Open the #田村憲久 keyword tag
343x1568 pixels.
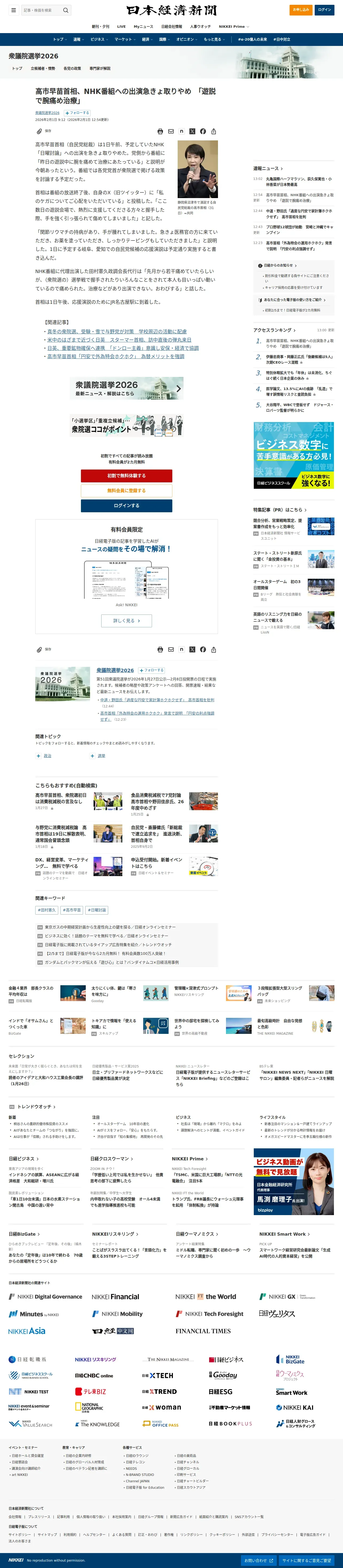[47, 910]
